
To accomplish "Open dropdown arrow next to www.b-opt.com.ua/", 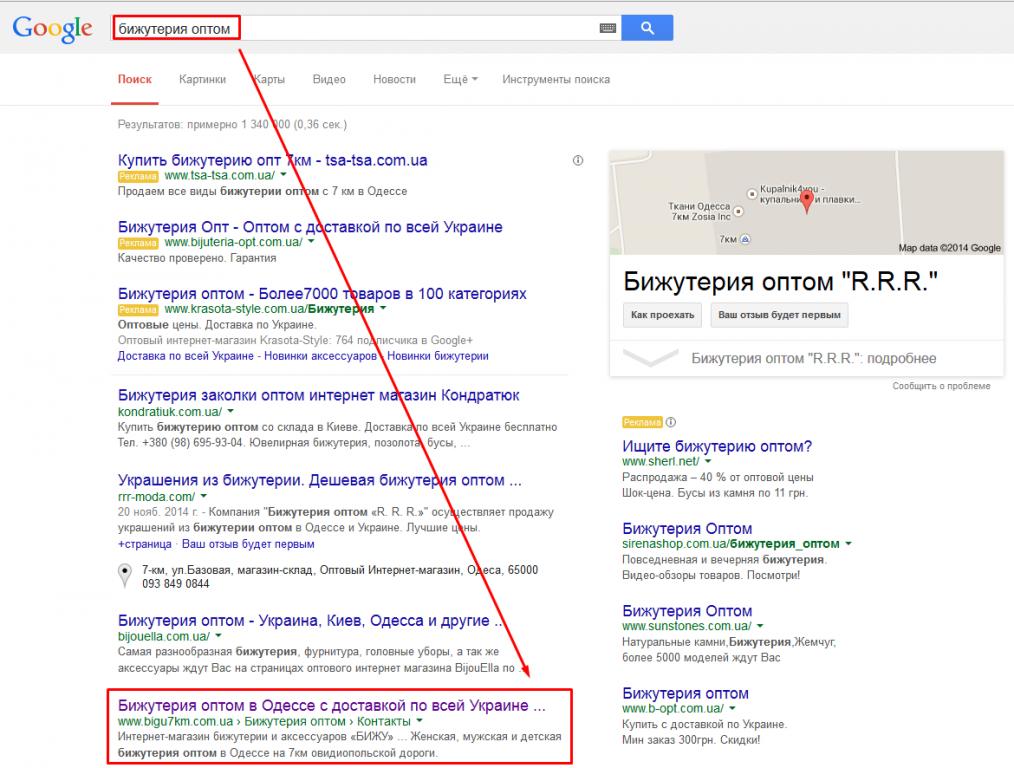I will (733, 708).
